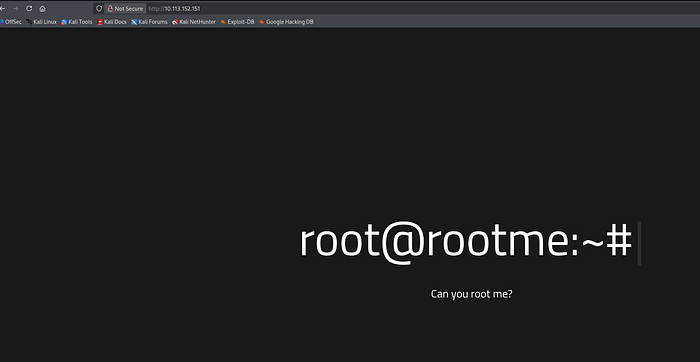Open the Exploit-DB bookmark

[238, 21]
